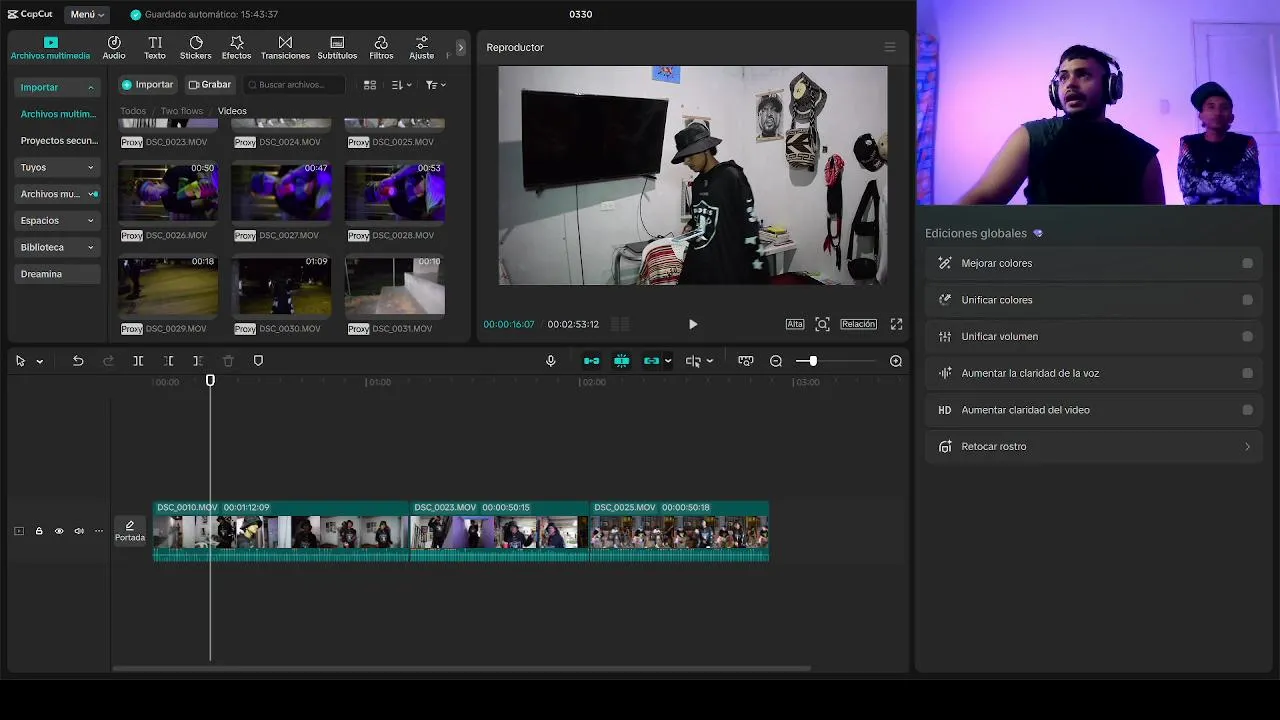Lock the main video track

tap(39, 531)
